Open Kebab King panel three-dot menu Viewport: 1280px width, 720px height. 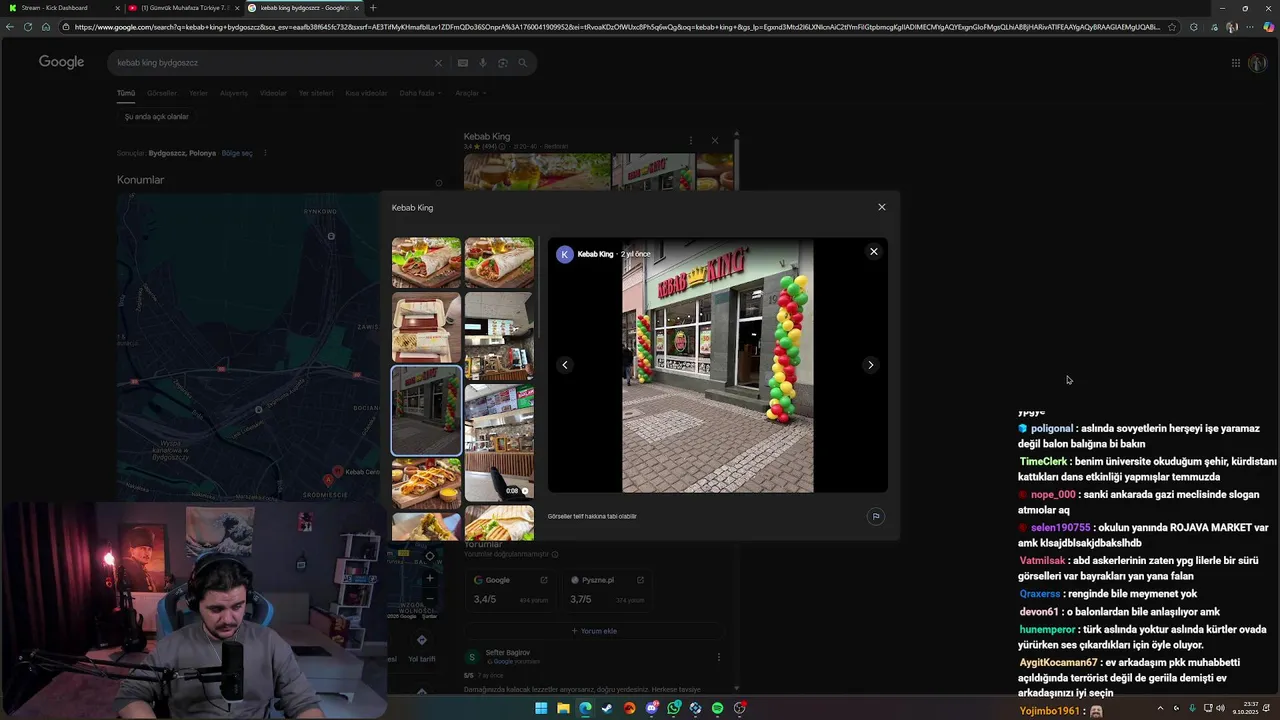(x=690, y=141)
